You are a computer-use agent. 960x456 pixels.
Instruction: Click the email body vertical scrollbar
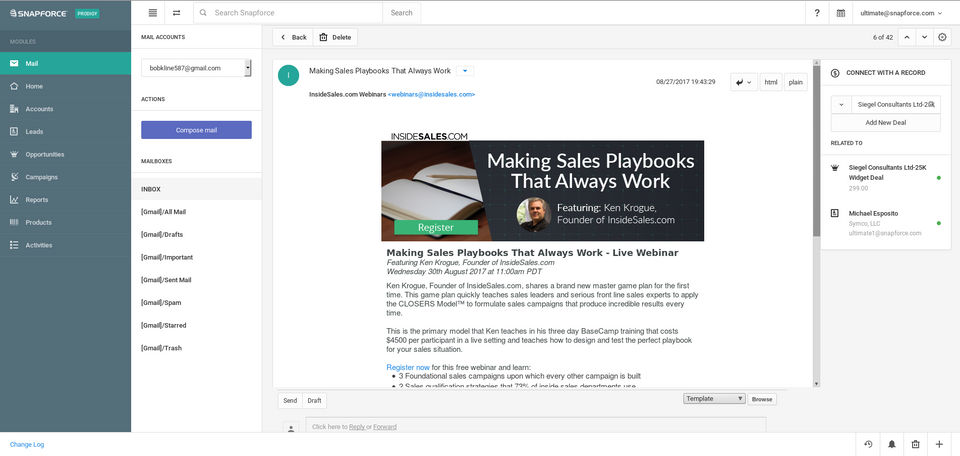pyautogui.click(x=816, y=223)
